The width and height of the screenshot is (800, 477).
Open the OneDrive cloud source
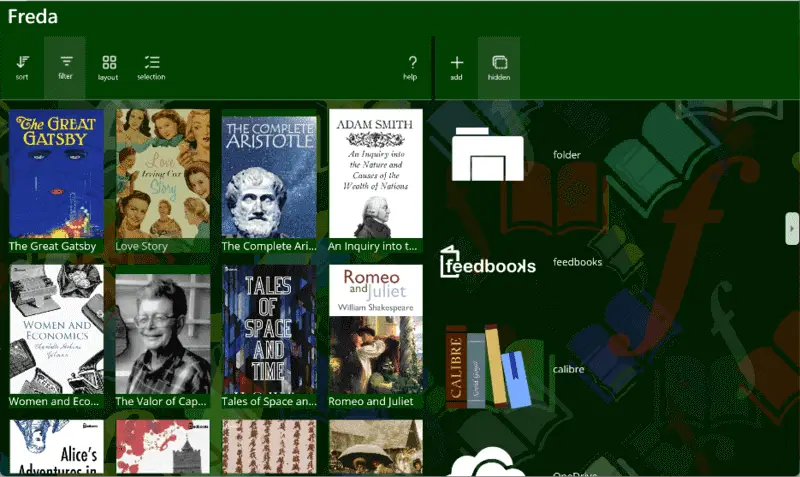488,462
